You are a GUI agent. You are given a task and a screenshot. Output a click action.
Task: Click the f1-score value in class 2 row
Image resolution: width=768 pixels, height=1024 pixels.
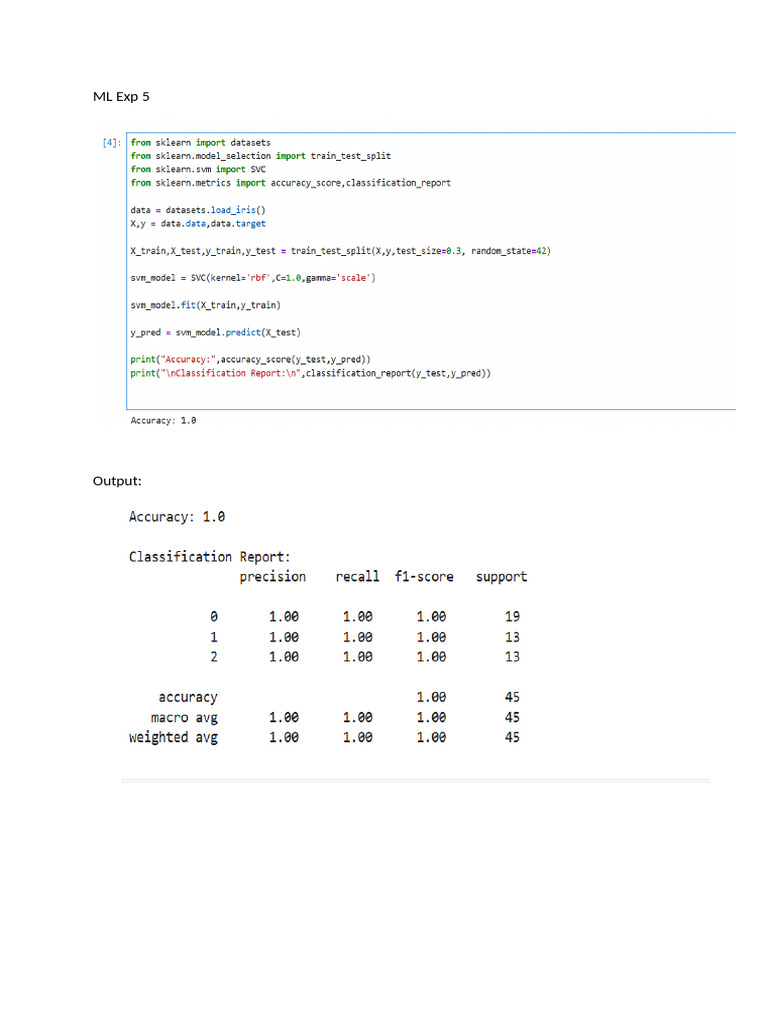[432, 657]
